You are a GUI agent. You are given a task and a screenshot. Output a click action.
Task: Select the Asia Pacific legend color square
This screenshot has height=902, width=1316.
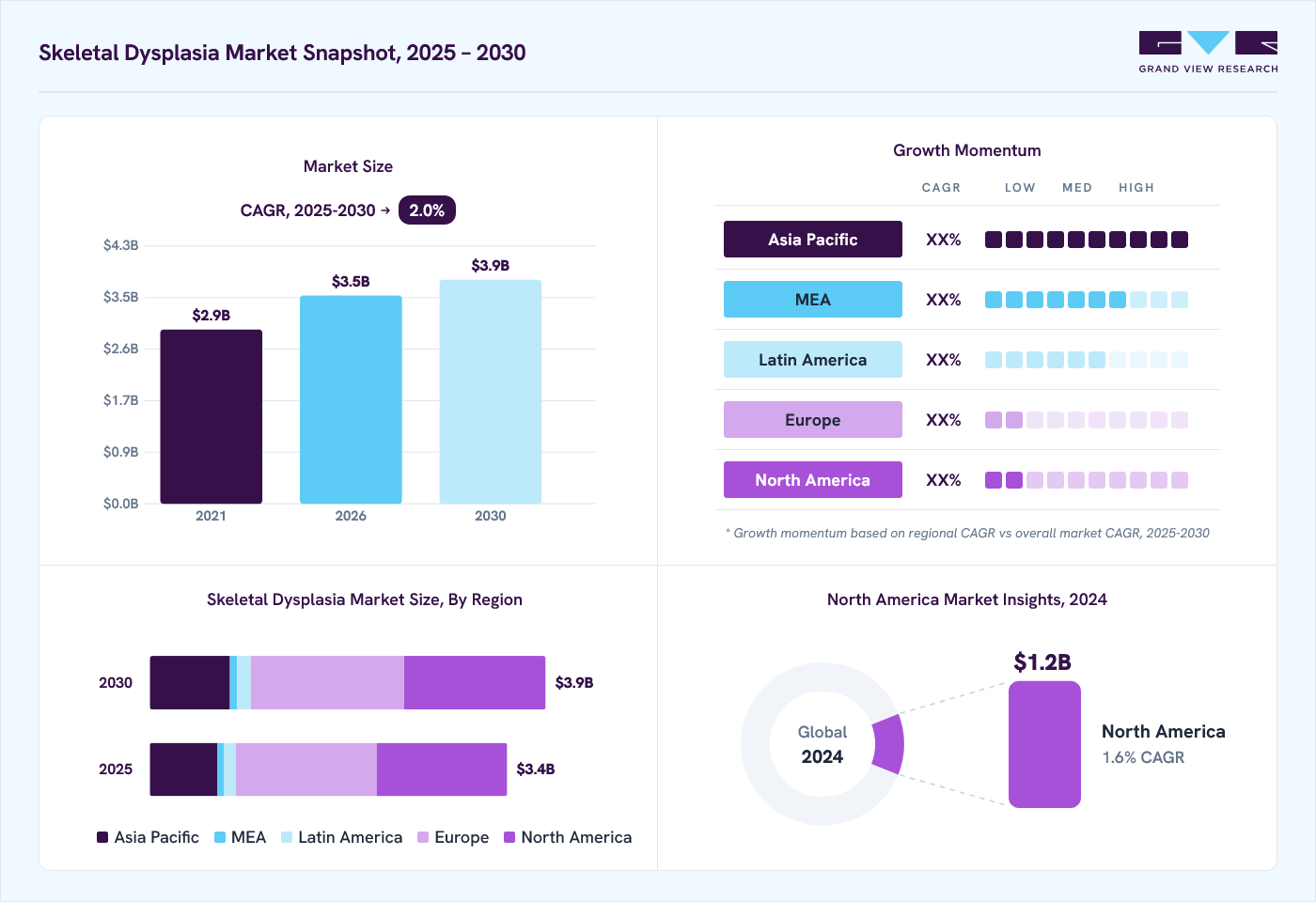(102, 837)
